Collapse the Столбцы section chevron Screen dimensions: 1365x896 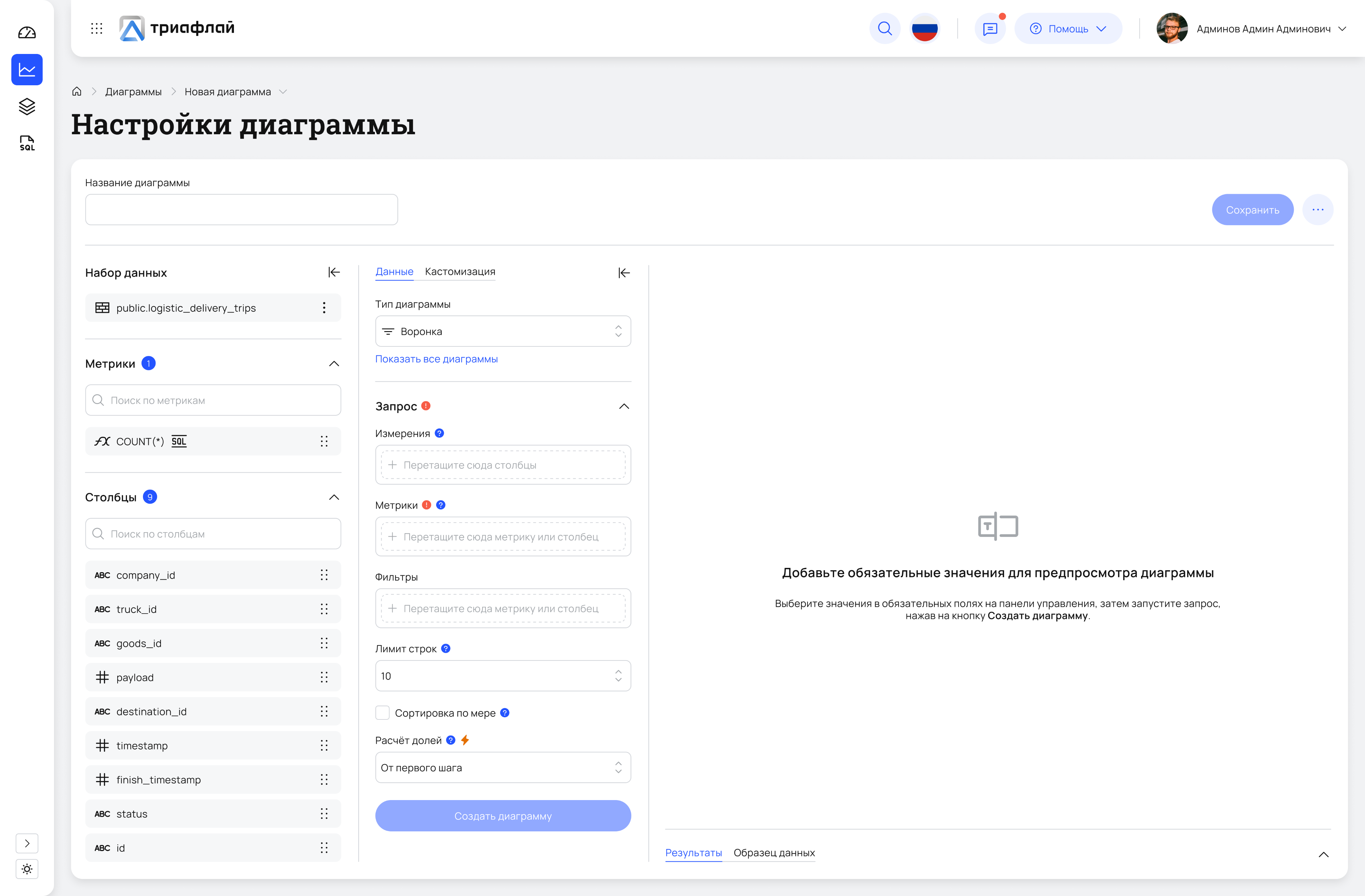[334, 497]
